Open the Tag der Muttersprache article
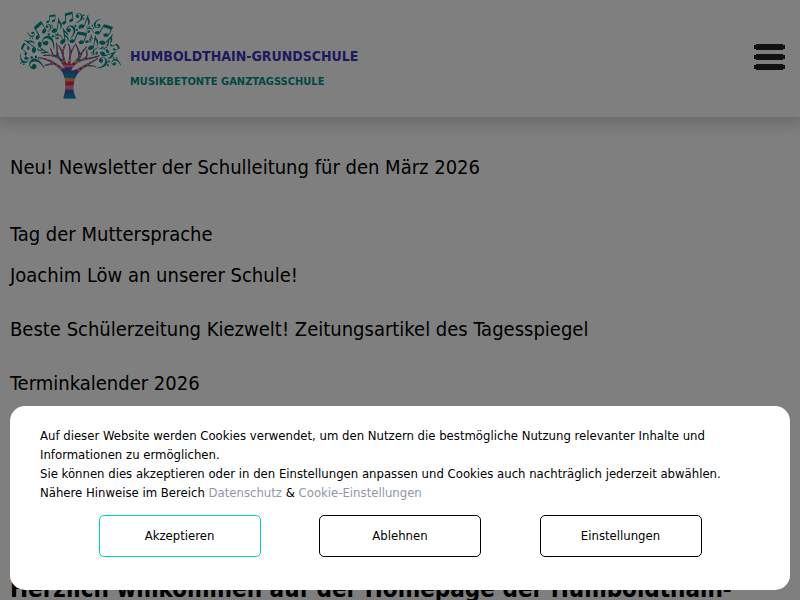This screenshot has width=800, height=600. click(x=111, y=235)
